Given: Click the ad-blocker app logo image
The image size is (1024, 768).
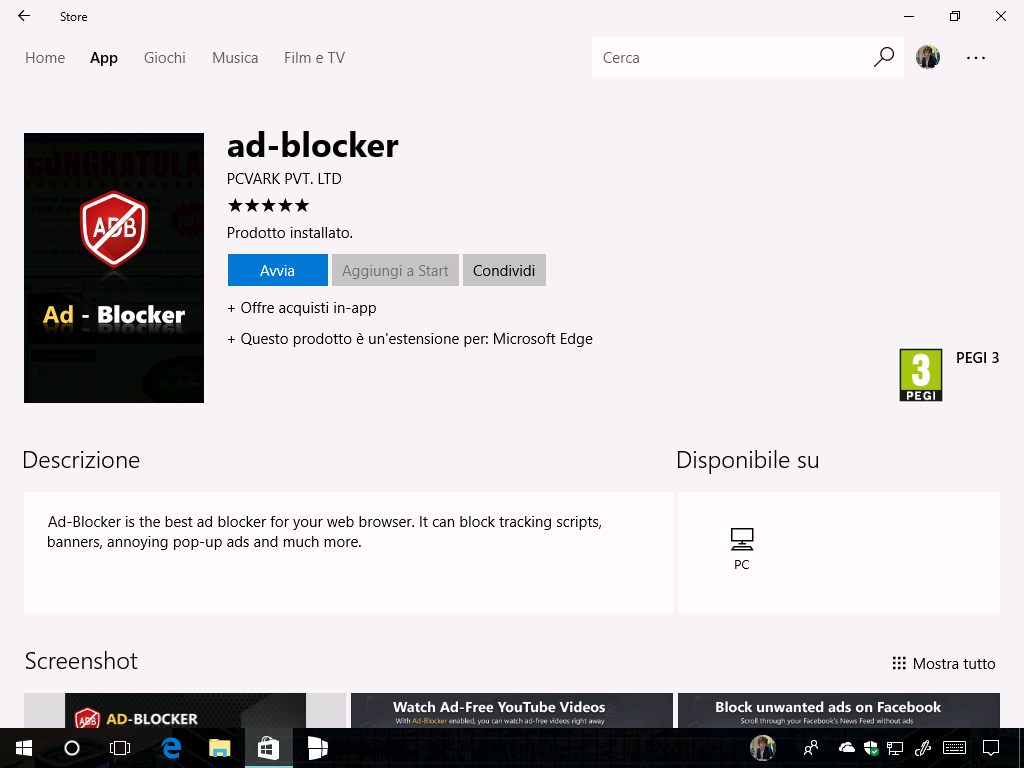Looking at the screenshot, I should point(114,268).
